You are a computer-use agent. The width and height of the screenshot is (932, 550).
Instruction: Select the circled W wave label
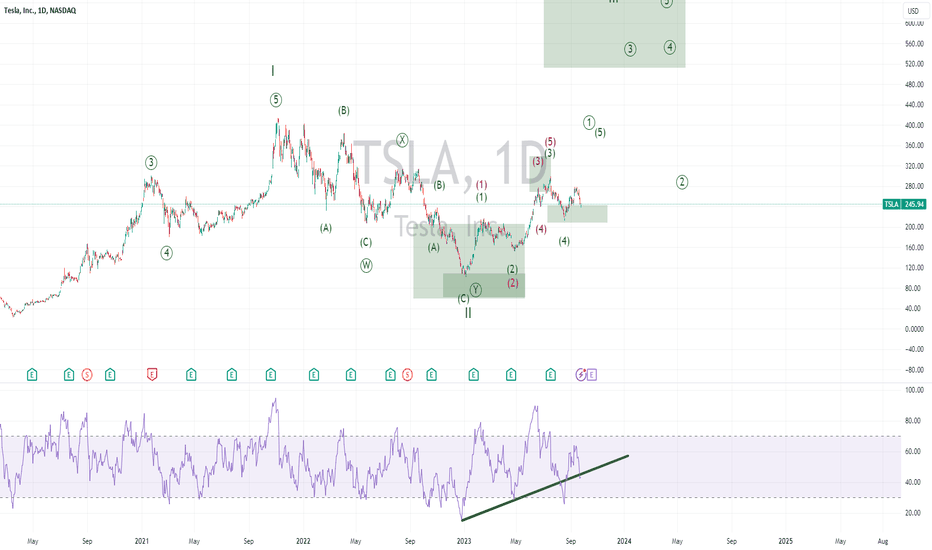pyautogui.click(x=366, y=266)
